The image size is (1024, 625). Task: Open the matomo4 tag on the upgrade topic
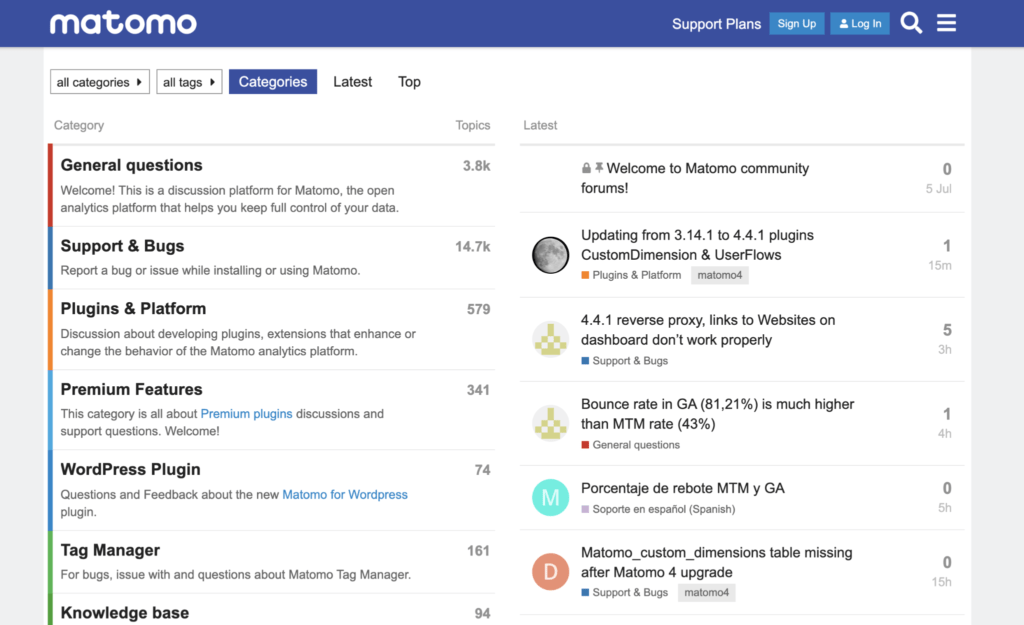pos(706,592)
